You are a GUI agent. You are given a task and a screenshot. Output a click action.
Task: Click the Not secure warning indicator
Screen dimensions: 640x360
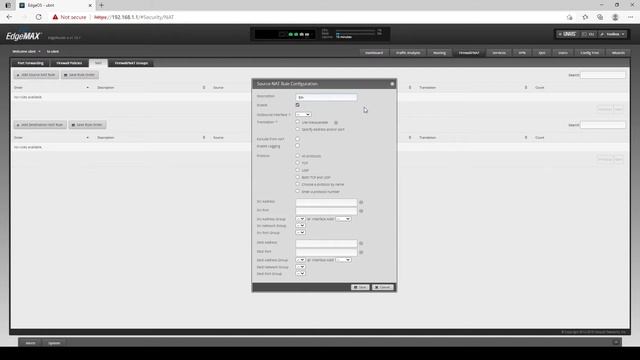coord(69,17)
